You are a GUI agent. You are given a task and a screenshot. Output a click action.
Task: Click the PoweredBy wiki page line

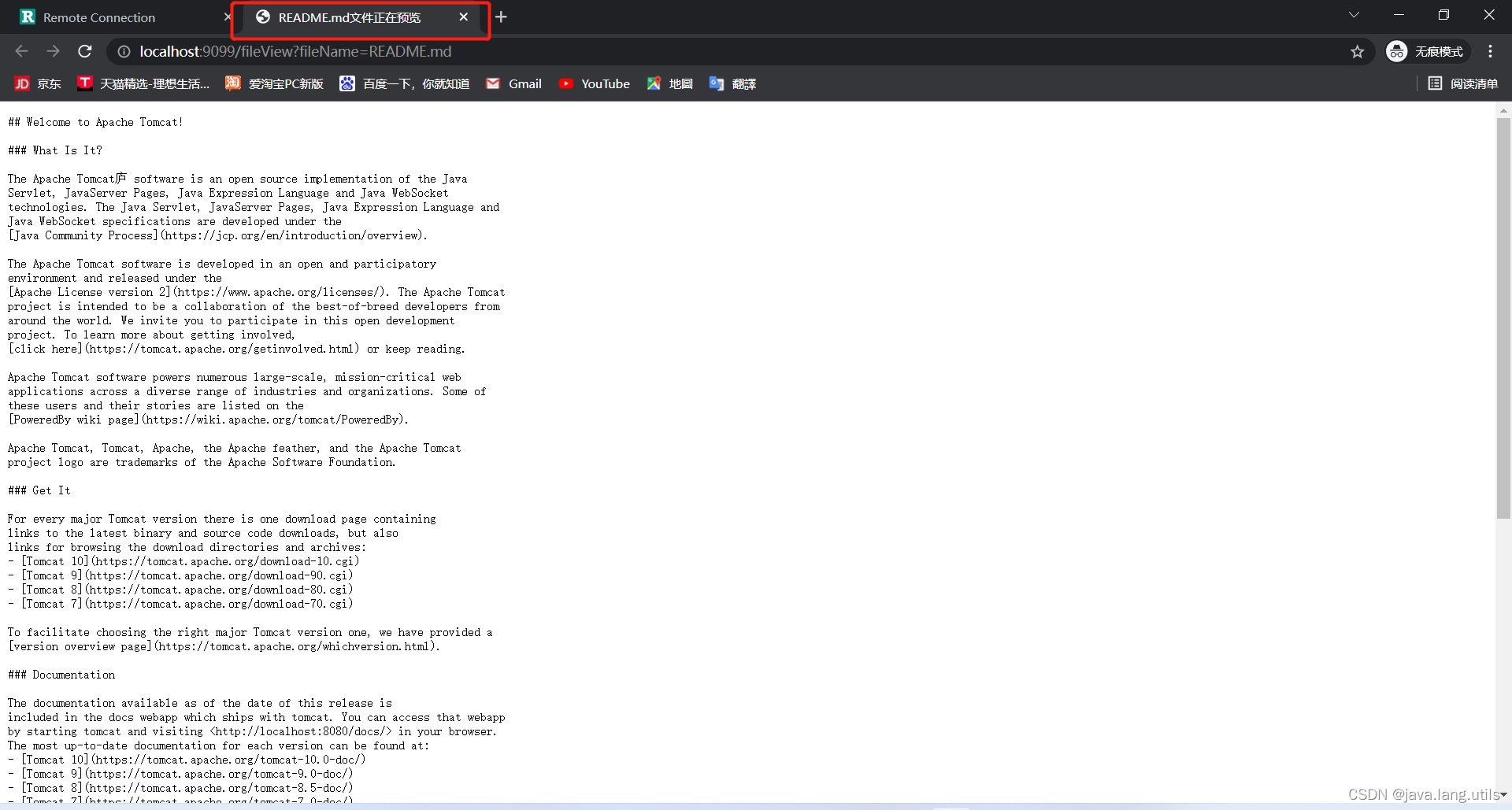(208, 420)
